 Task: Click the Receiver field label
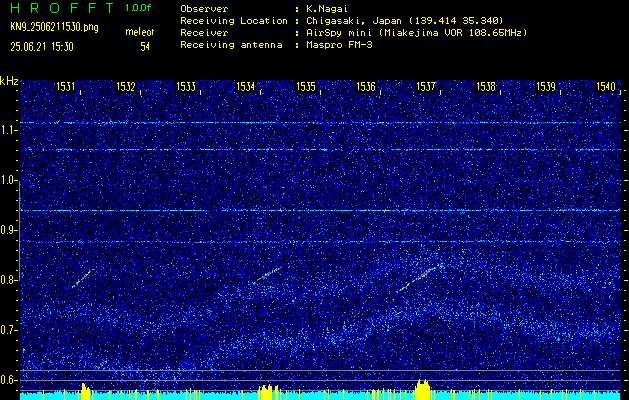tap(204, 32)
